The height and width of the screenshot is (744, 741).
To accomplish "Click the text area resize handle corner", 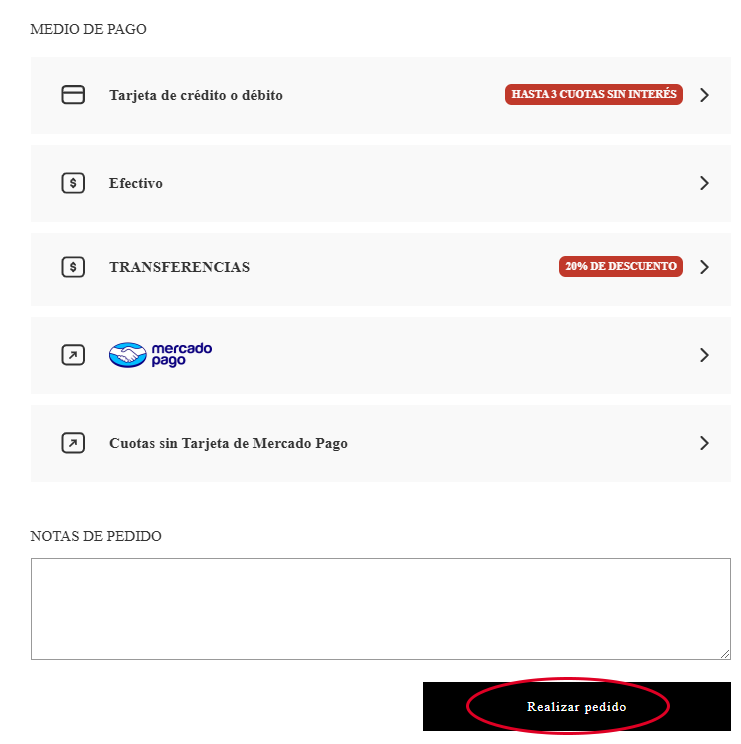I will [725, 654].
